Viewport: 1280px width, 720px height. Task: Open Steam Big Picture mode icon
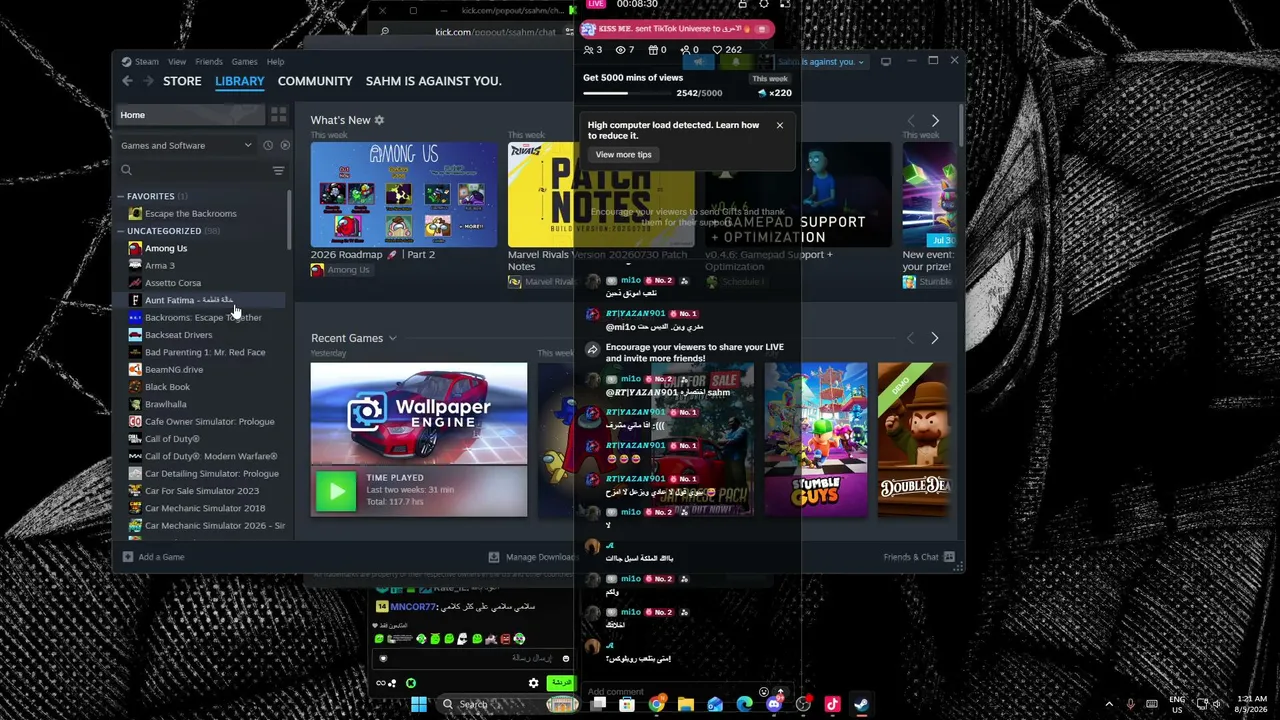(x=886, y=62)
